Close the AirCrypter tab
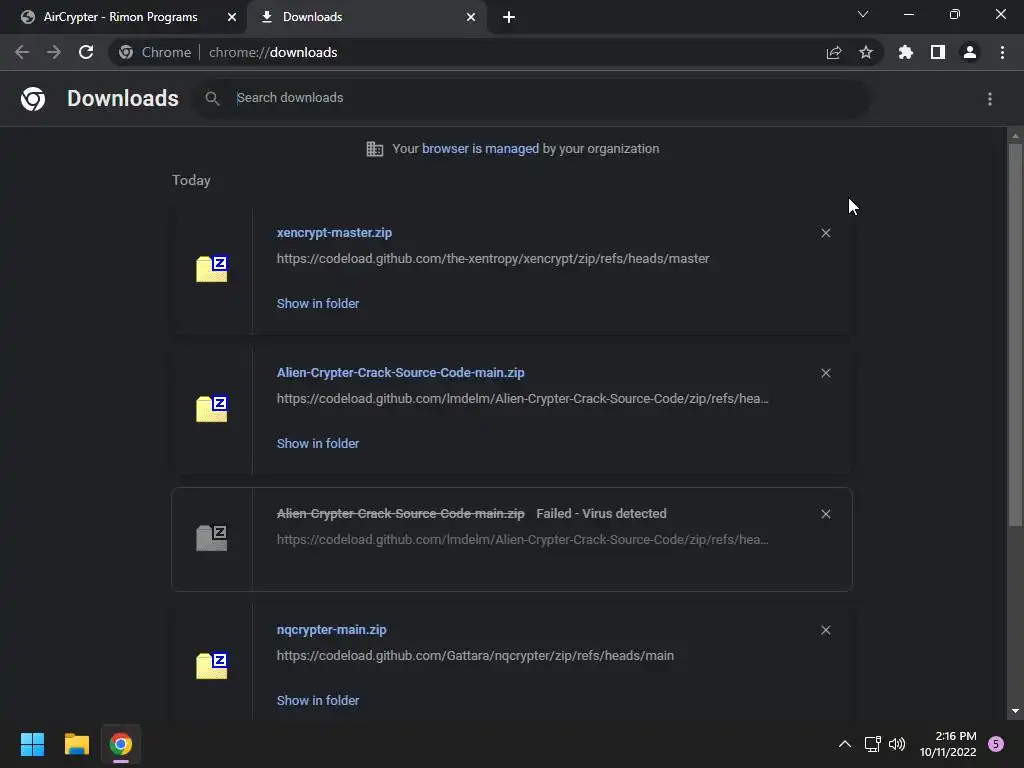This screenshot has height=768, width=1024. coord(232,17)
